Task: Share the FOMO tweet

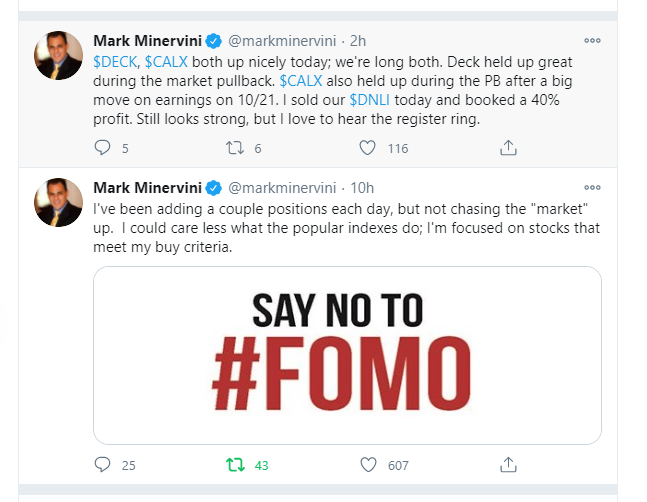Action: (x=507, y=465)
